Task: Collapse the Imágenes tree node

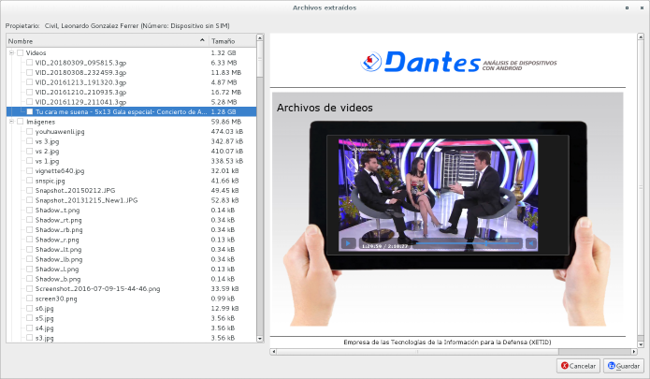Action: pyautogui.click(x=12, y=121)
